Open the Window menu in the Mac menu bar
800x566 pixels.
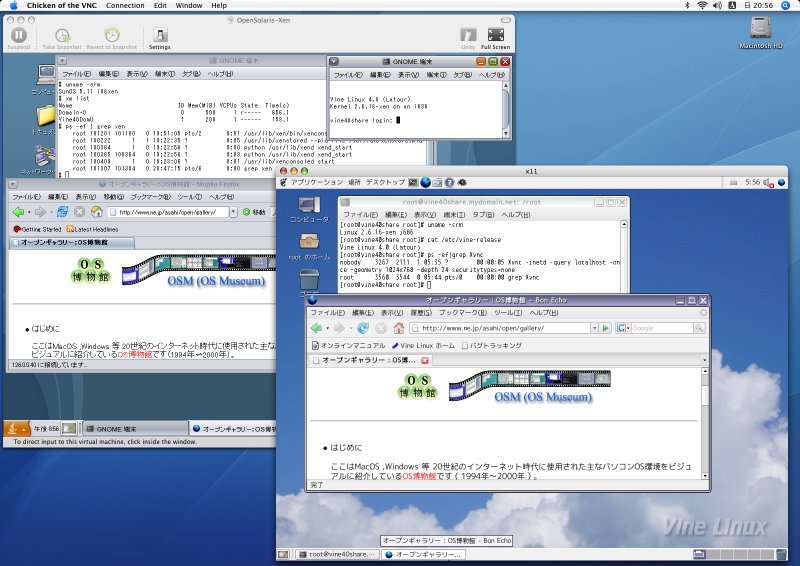point(189,6)
